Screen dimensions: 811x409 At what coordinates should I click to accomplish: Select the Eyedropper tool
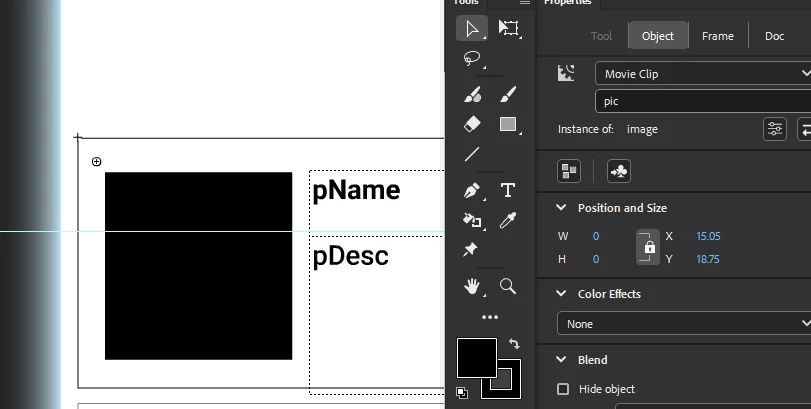tap(508, 221)
